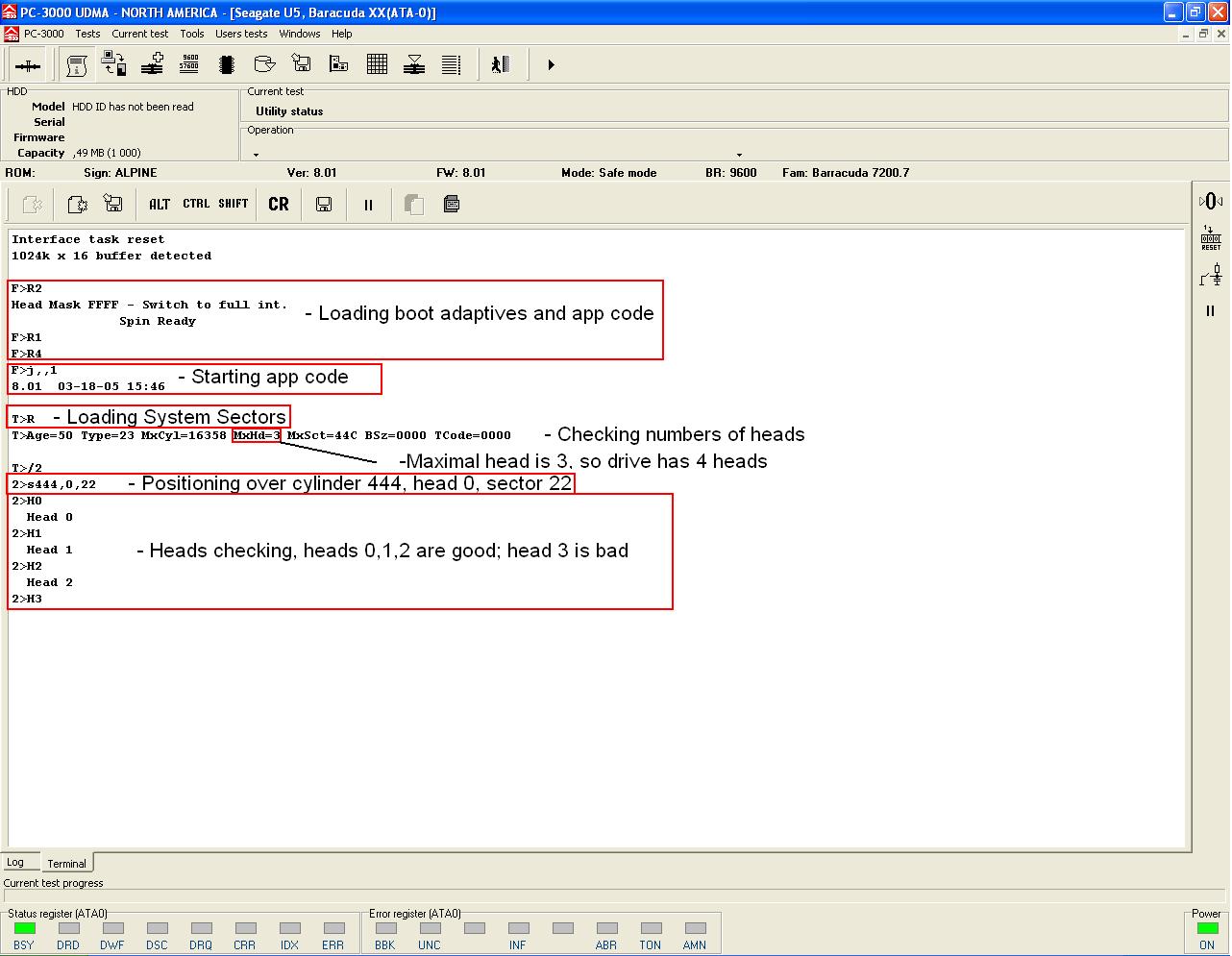The width and height of the screenshot is (1232, 956).
Task: Click the UNC error register indicator
Action: 430,928
